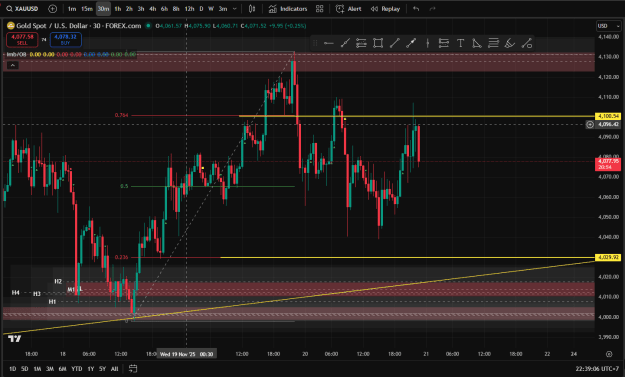Set date range to 1Y
The height and width of the screenshot is (377, 625).
90,369
